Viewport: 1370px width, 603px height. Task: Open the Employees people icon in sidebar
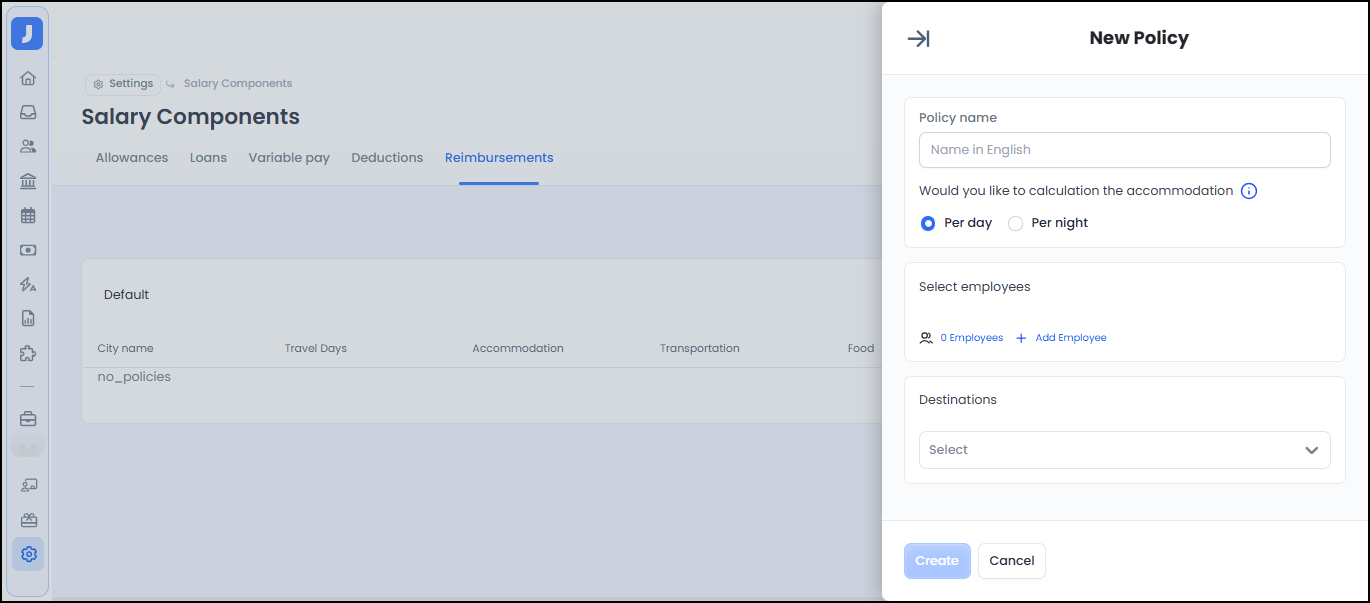(28, 146)
